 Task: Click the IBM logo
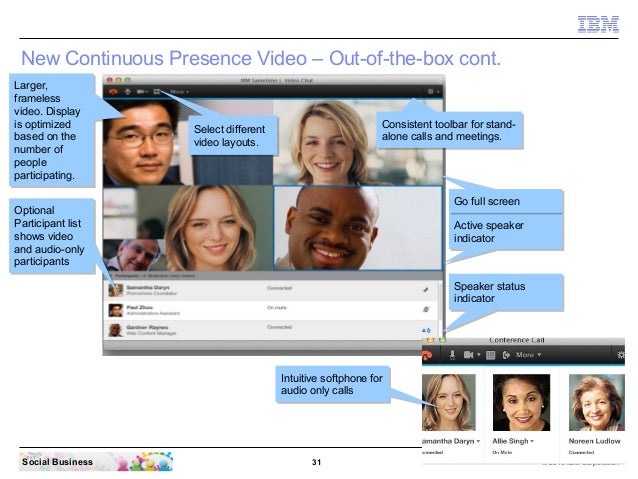click(x=598, y=24)
